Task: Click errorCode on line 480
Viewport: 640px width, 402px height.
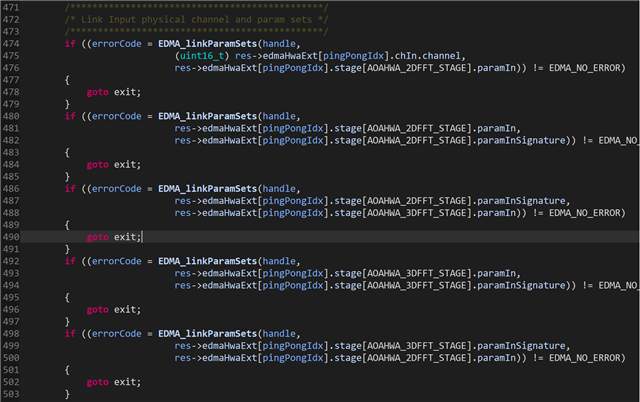Action: coord(116,116)
